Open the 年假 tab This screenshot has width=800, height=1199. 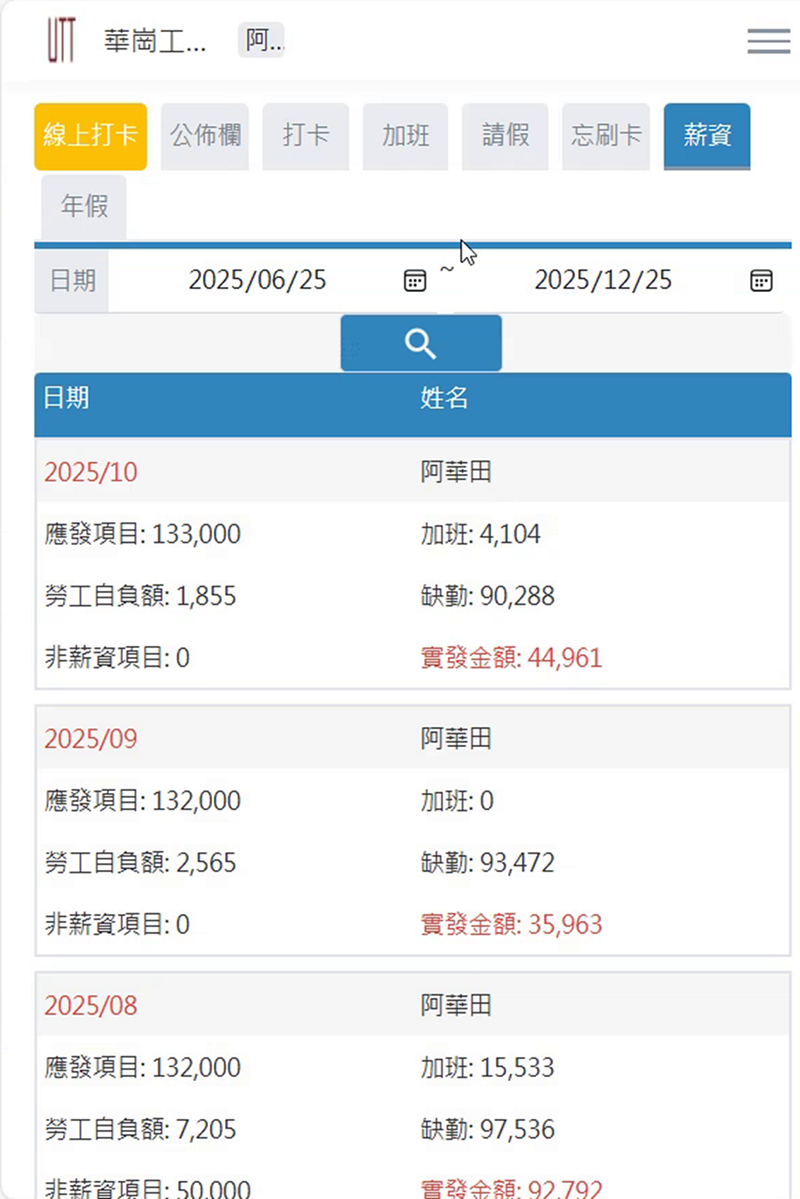(x=84, y=206)
